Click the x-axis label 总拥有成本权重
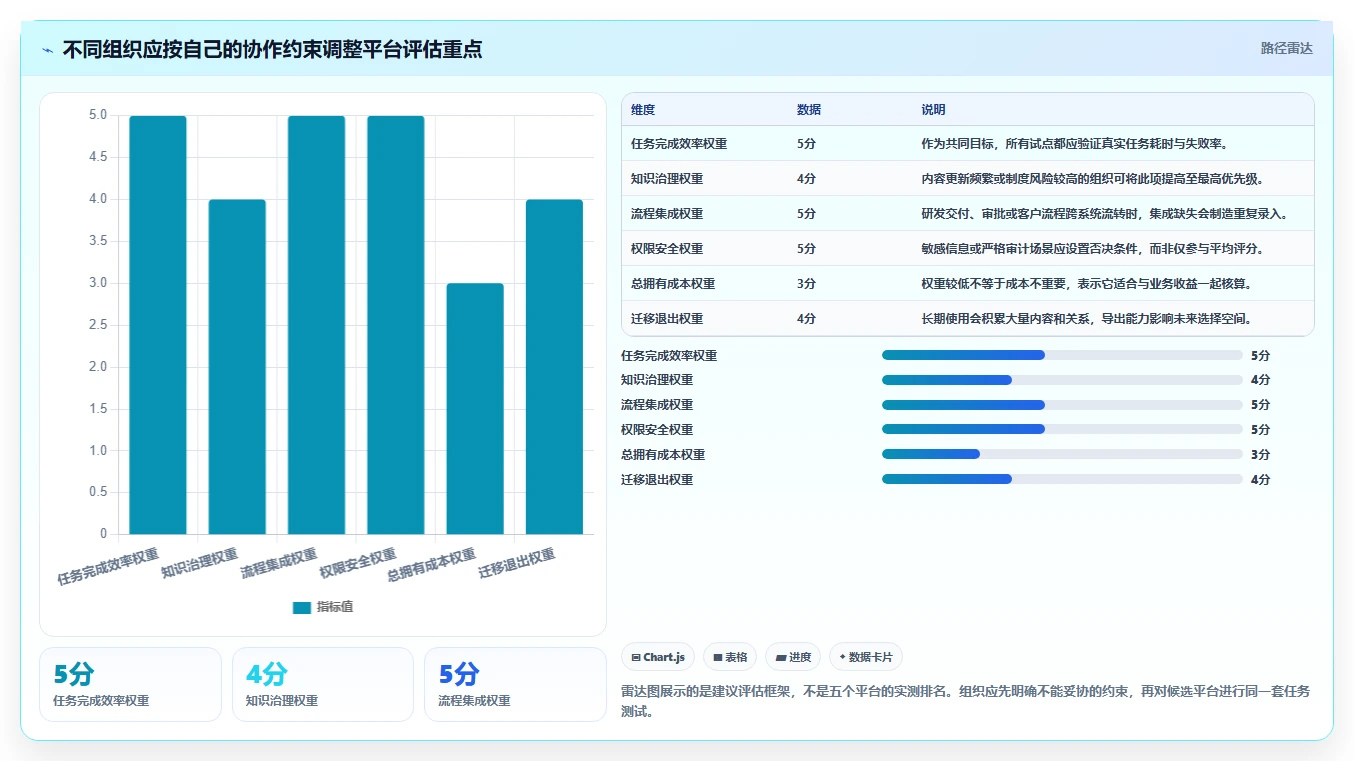1354x761 pixels. click(x=431, y=566)
